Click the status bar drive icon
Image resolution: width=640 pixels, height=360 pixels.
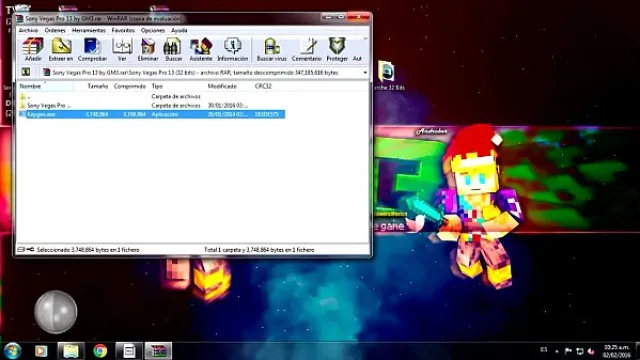tap(21, 249)
